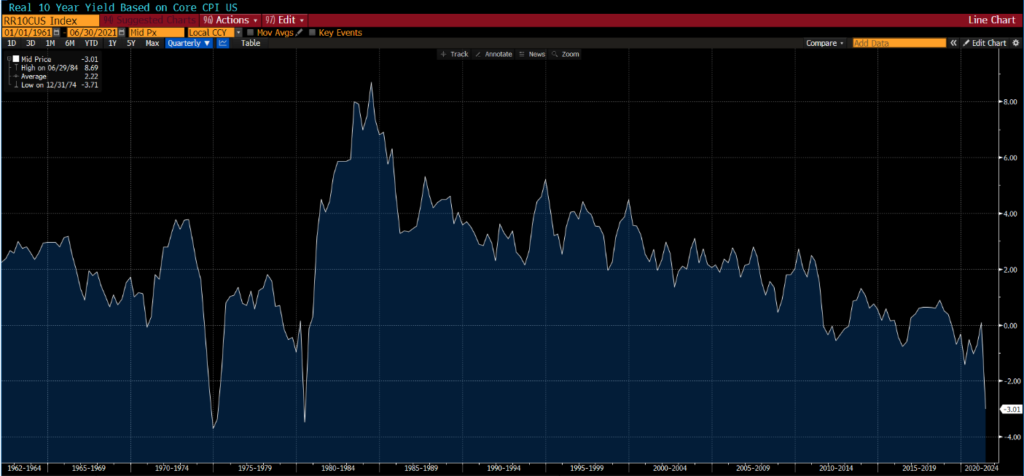Enable the Mov Avgs checkbox
This screenshot has height=476, width=1024.
[x=251, y=32]
